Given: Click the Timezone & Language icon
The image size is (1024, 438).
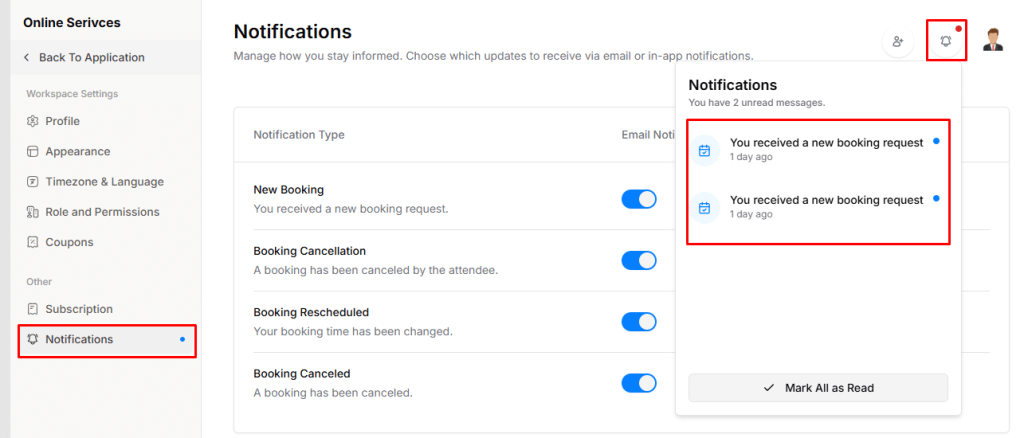Looking at the screenshot, I should tap(33, 182).
